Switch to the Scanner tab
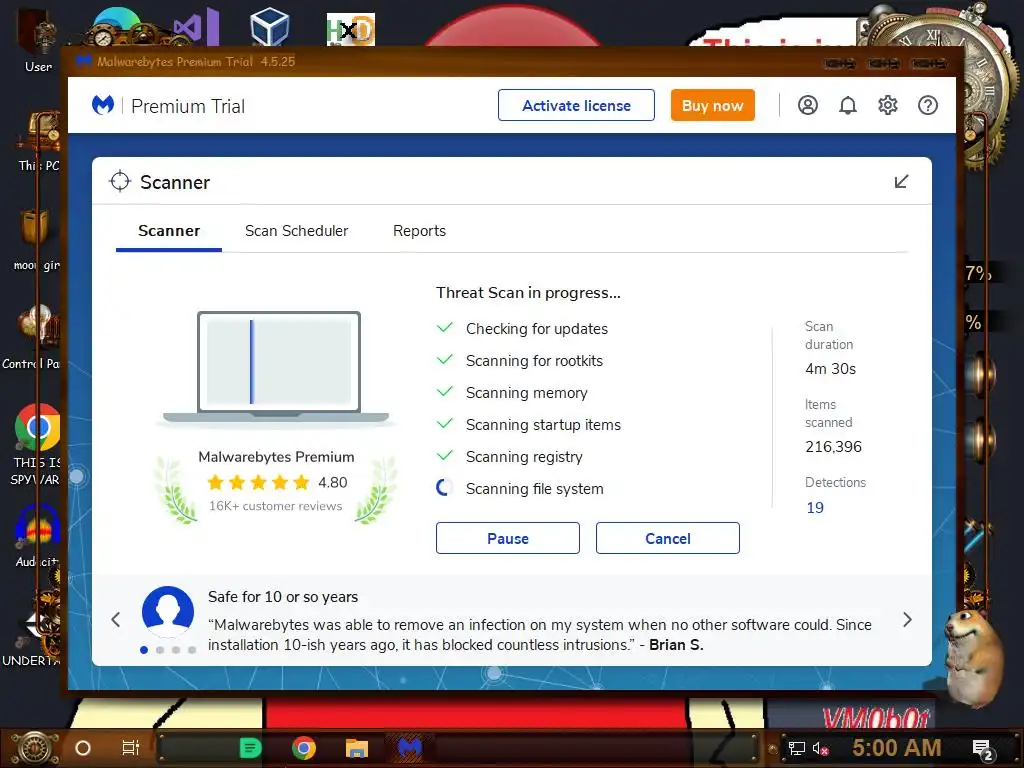Image resolution: width=1024 pixels, height=768 pixels. [x=169, y=231]
